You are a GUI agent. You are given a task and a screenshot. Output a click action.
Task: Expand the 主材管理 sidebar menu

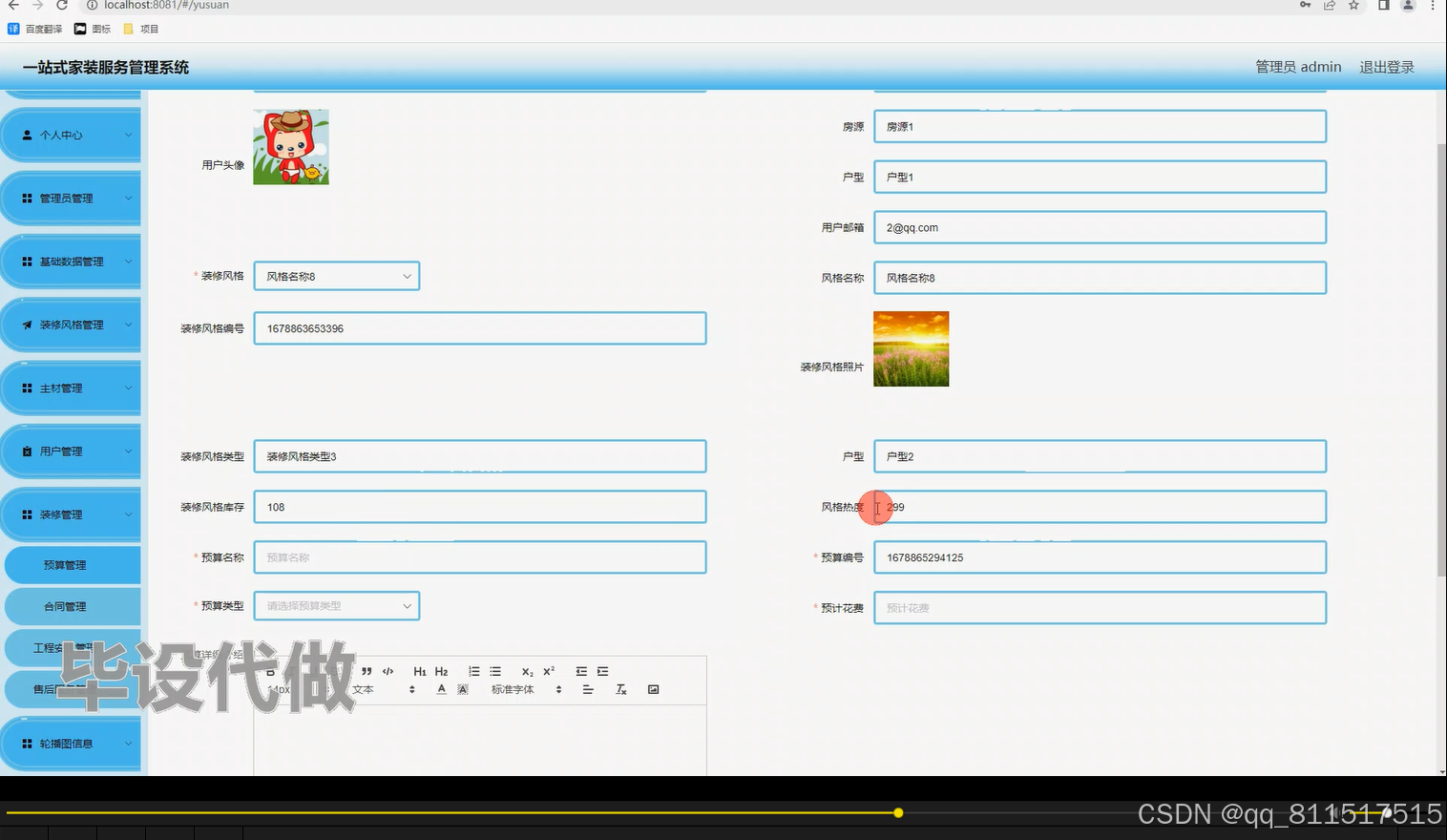71,388
